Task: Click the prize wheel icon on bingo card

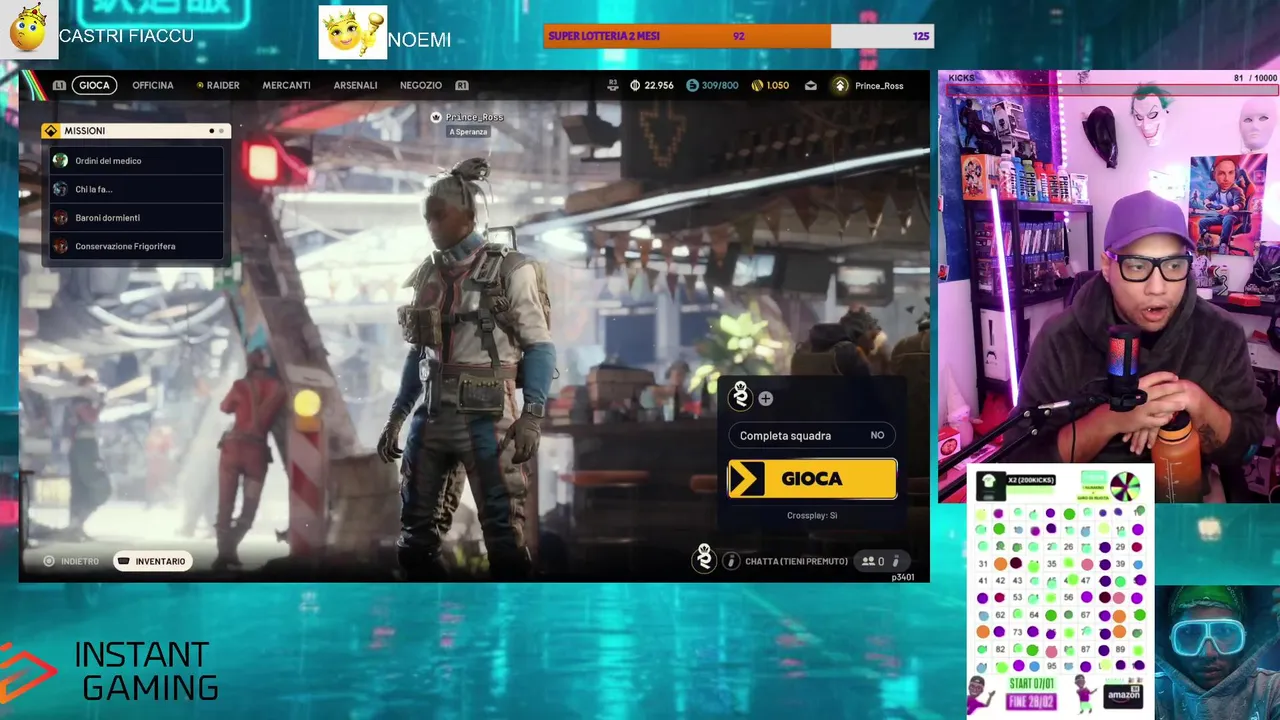Action: point(1125,485)
